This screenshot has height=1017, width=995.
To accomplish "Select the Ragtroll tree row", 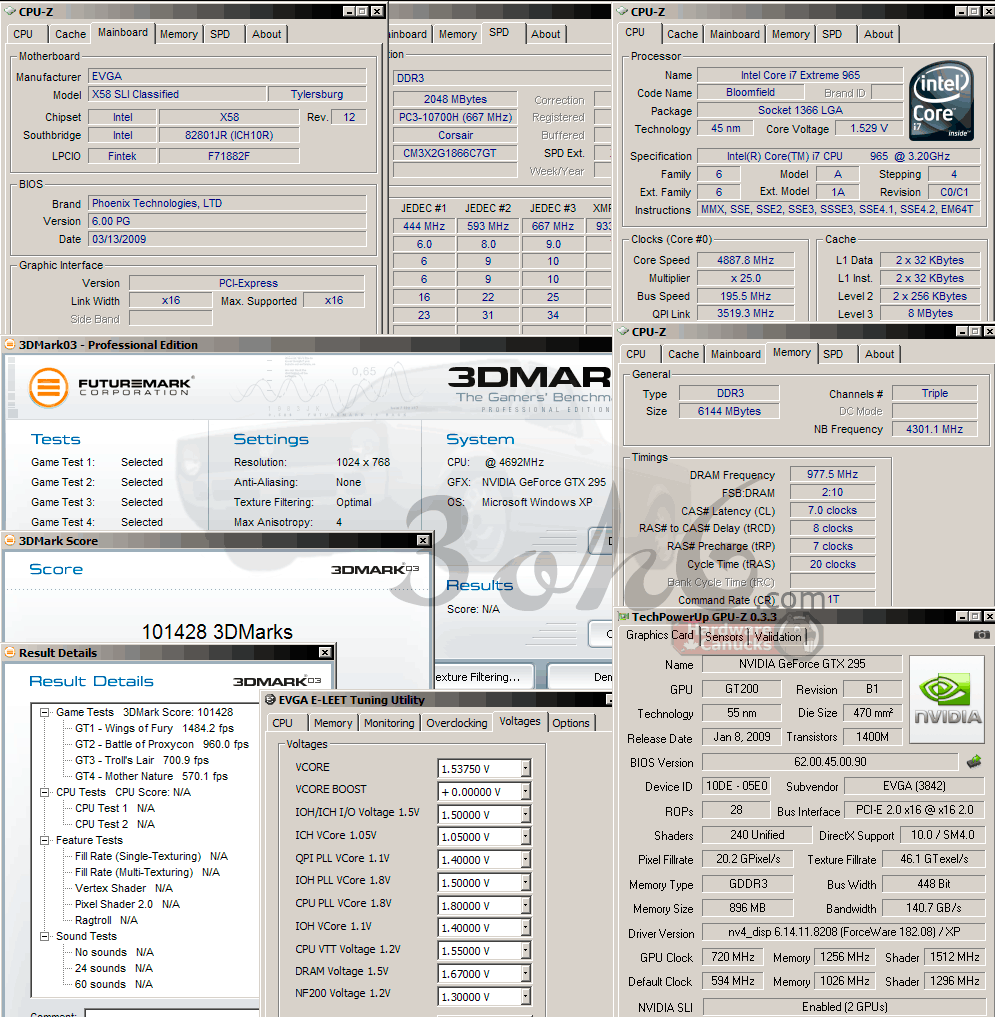I will 106,920.
